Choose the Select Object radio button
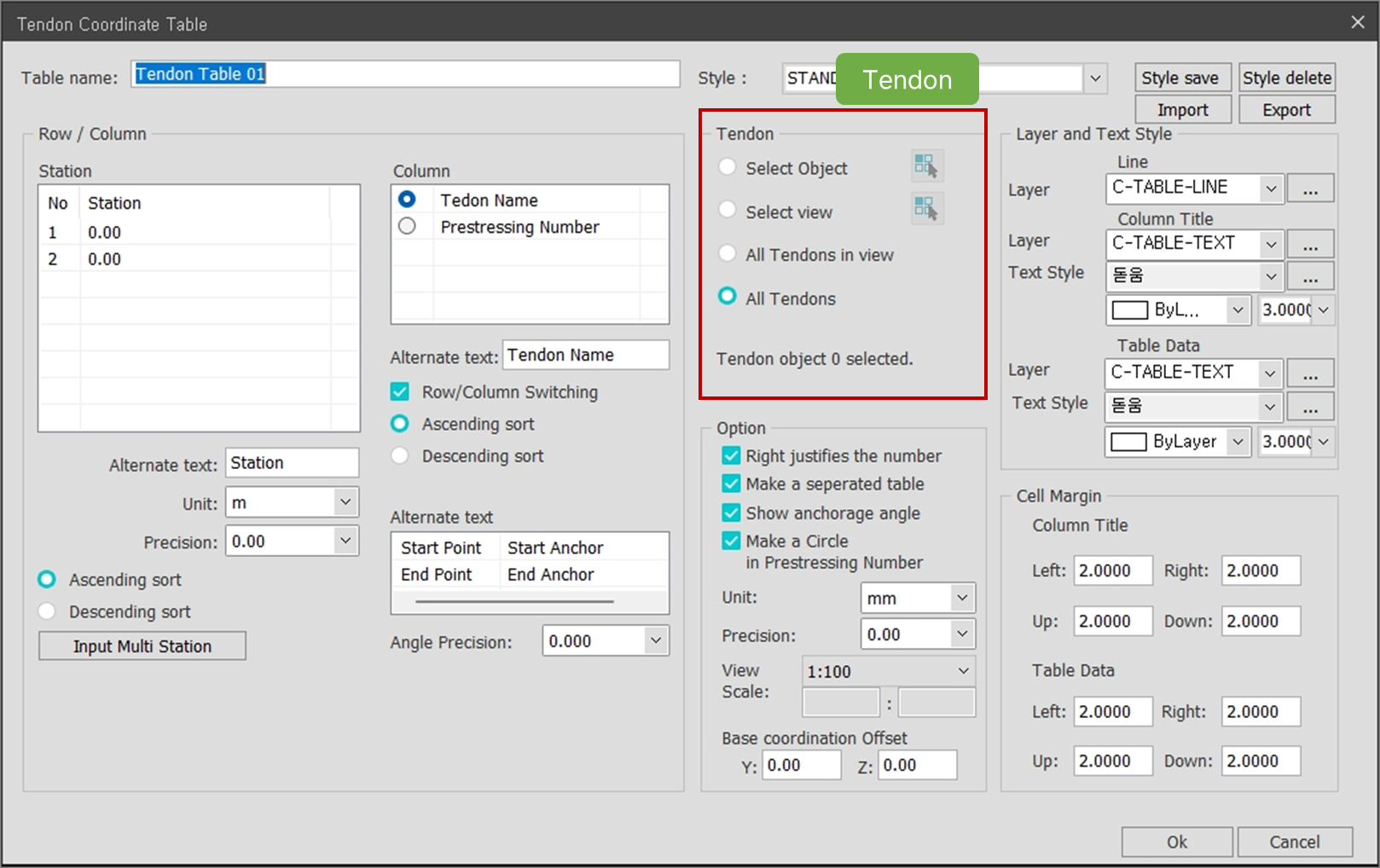The height and width of the screenshot is (868, 1380). 728,167
